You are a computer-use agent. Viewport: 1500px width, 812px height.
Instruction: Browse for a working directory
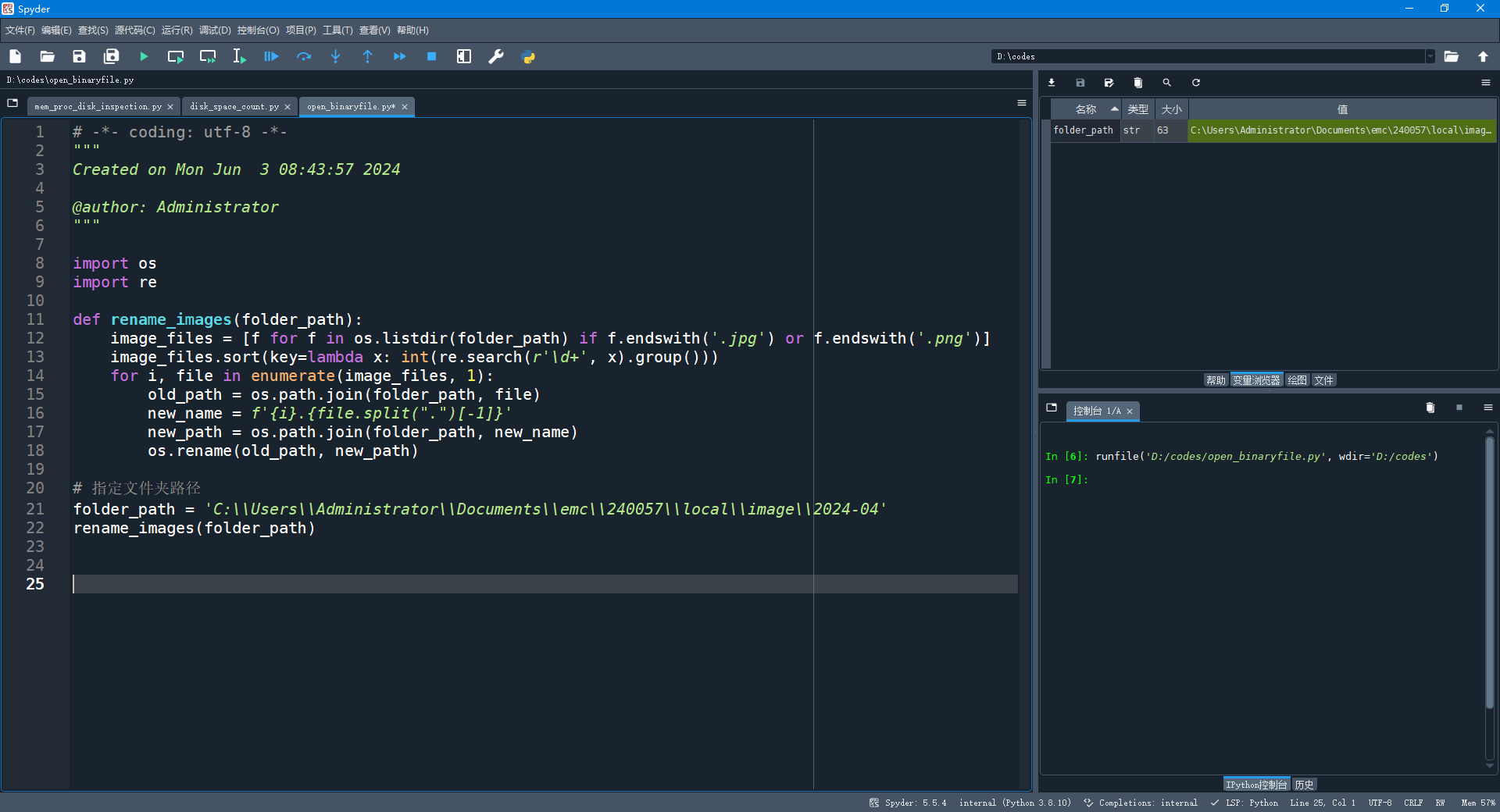[1452, 56]
